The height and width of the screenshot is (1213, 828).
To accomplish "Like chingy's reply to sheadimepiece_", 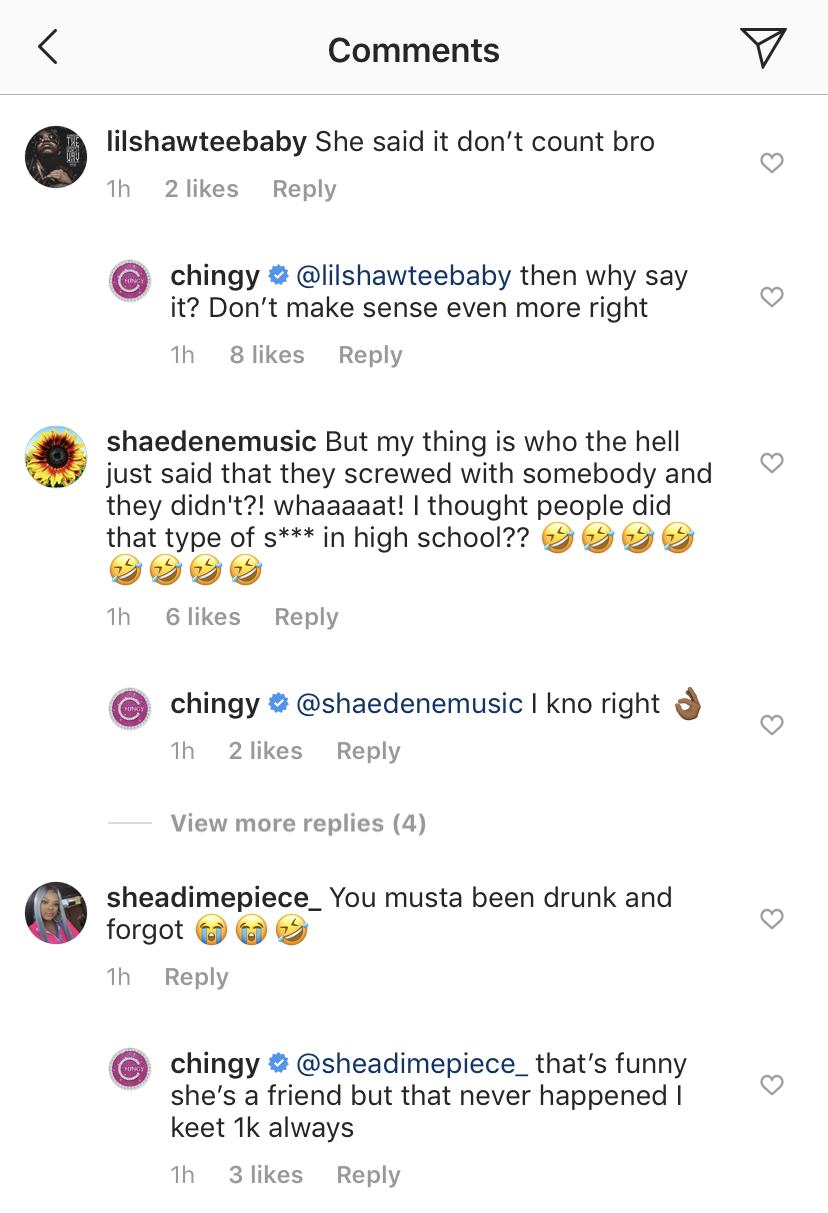I will pos(771,1085).
